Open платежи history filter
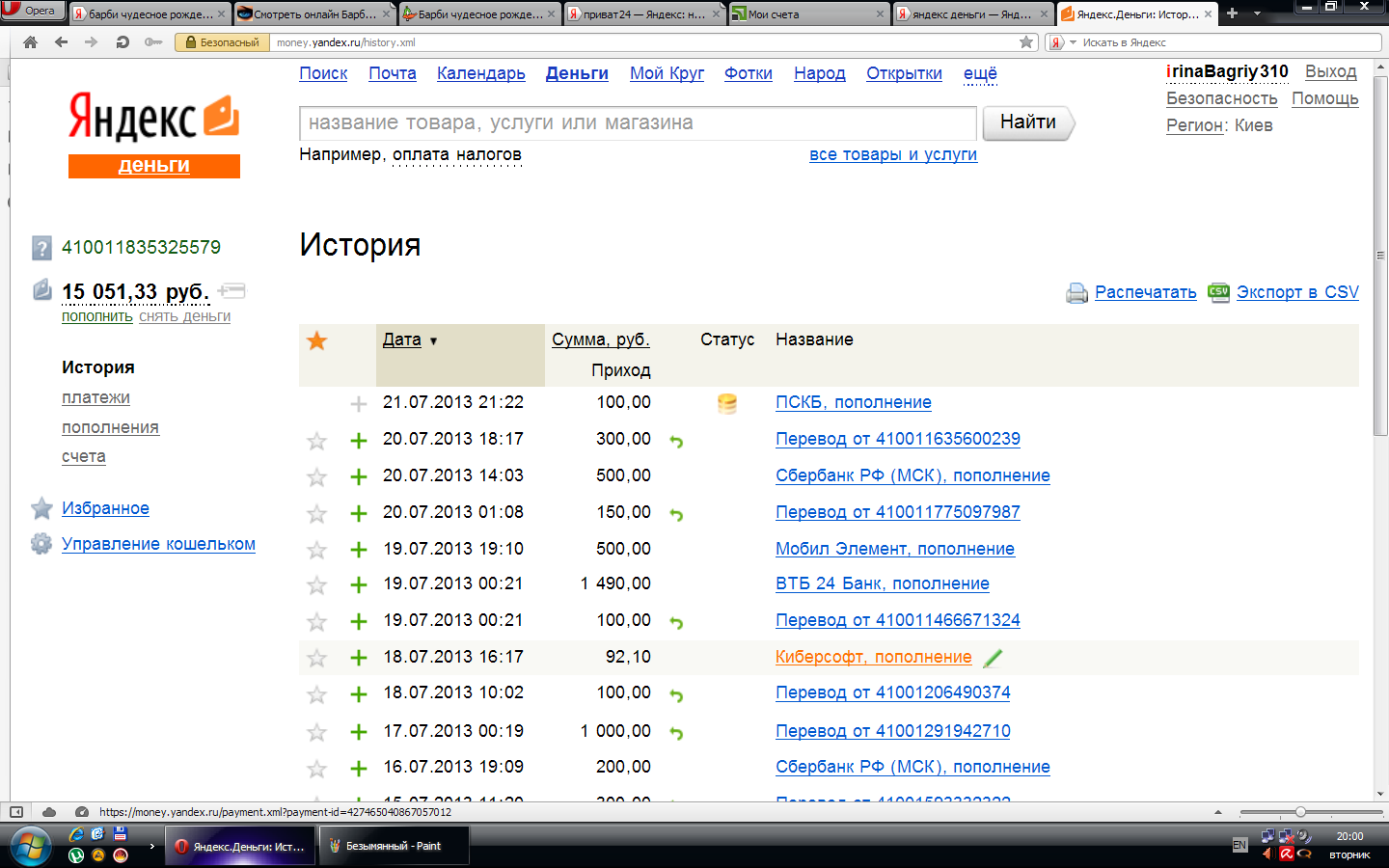The height and width of the screenshot is (868, 1389). tap(95, 397)
